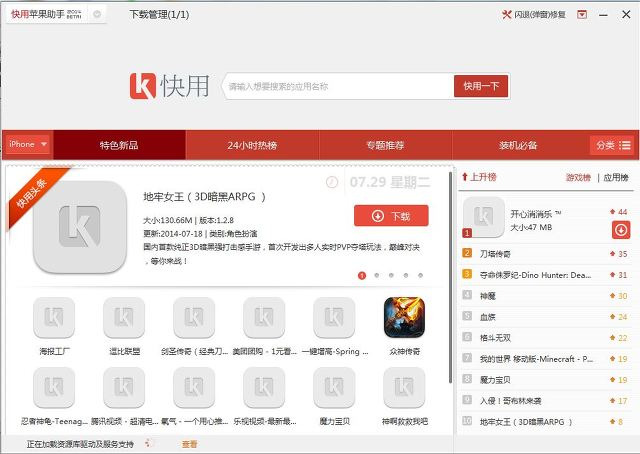Focus the app name search field

(x=339, y=86)
